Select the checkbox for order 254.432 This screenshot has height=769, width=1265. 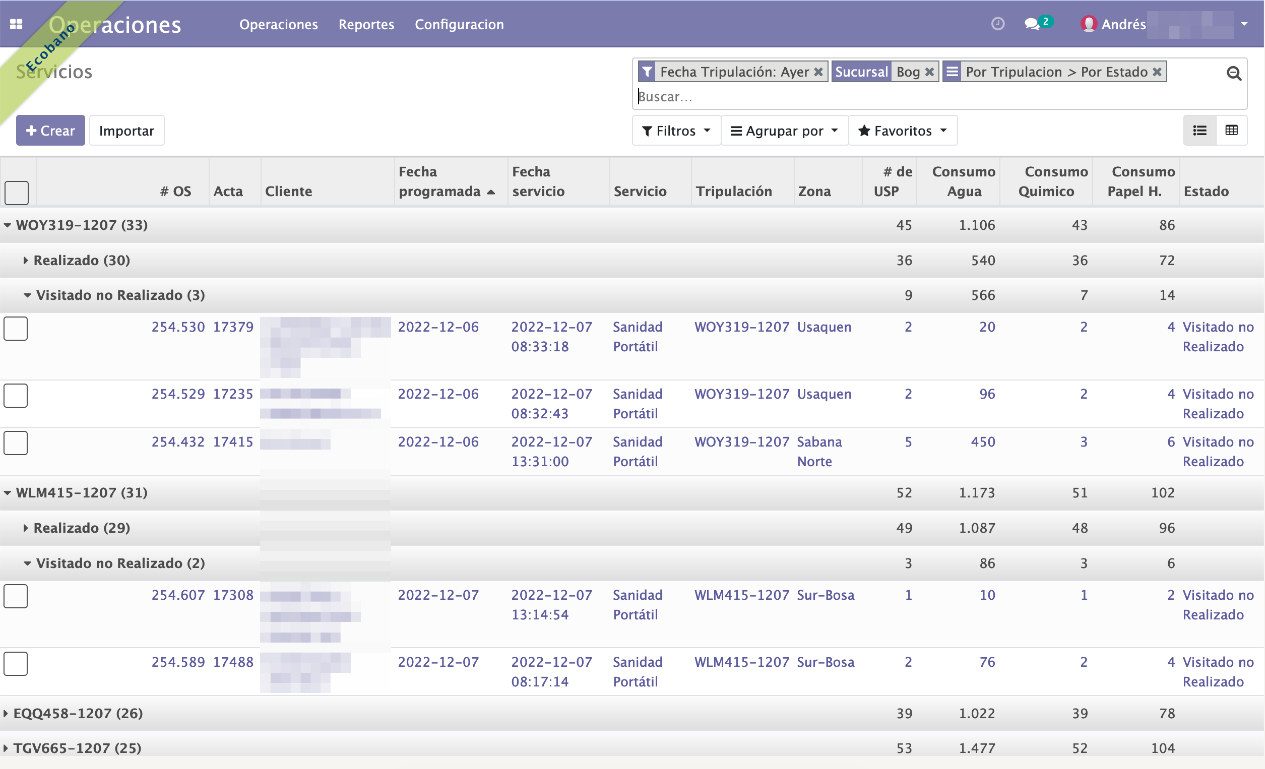(16, 443)
